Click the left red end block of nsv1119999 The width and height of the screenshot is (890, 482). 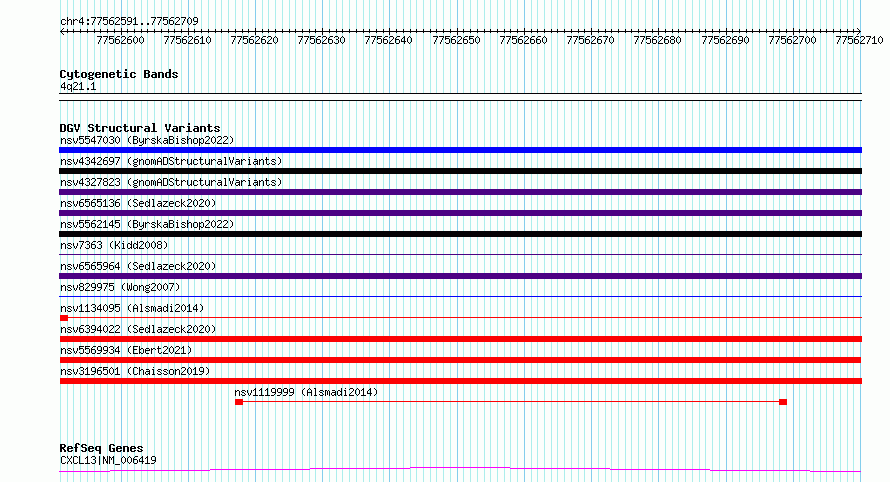point(239,402)
